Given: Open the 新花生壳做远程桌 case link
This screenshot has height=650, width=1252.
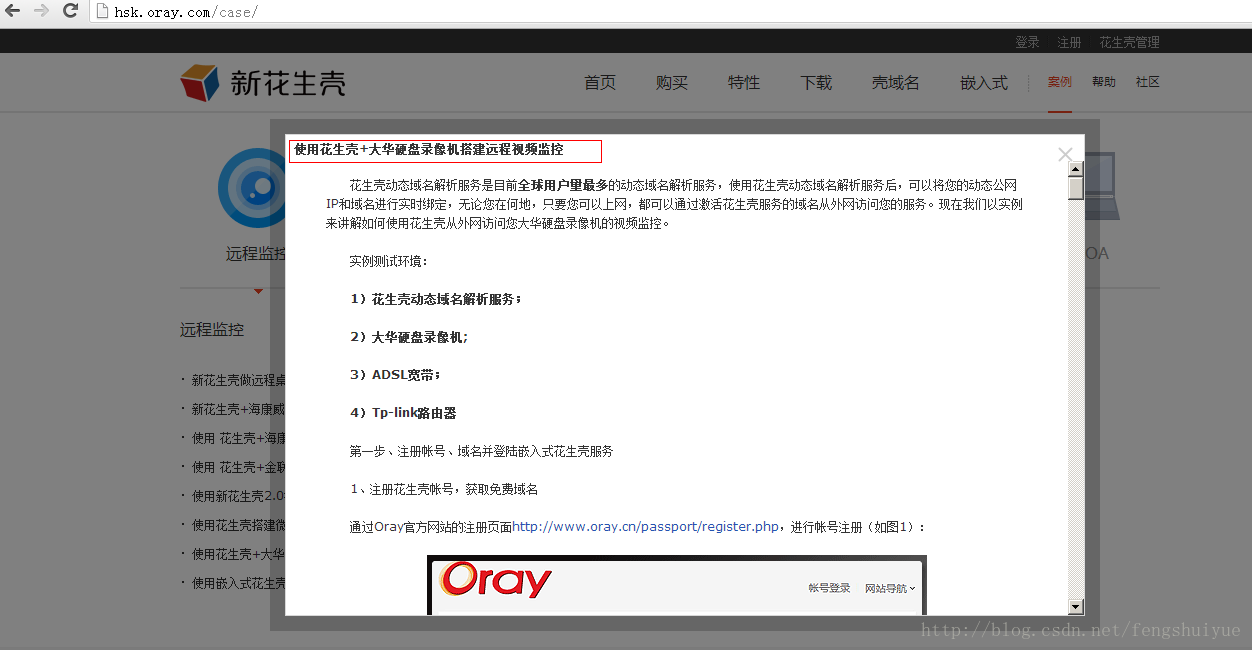Looking at the screenshot, I should click(239, 380).
